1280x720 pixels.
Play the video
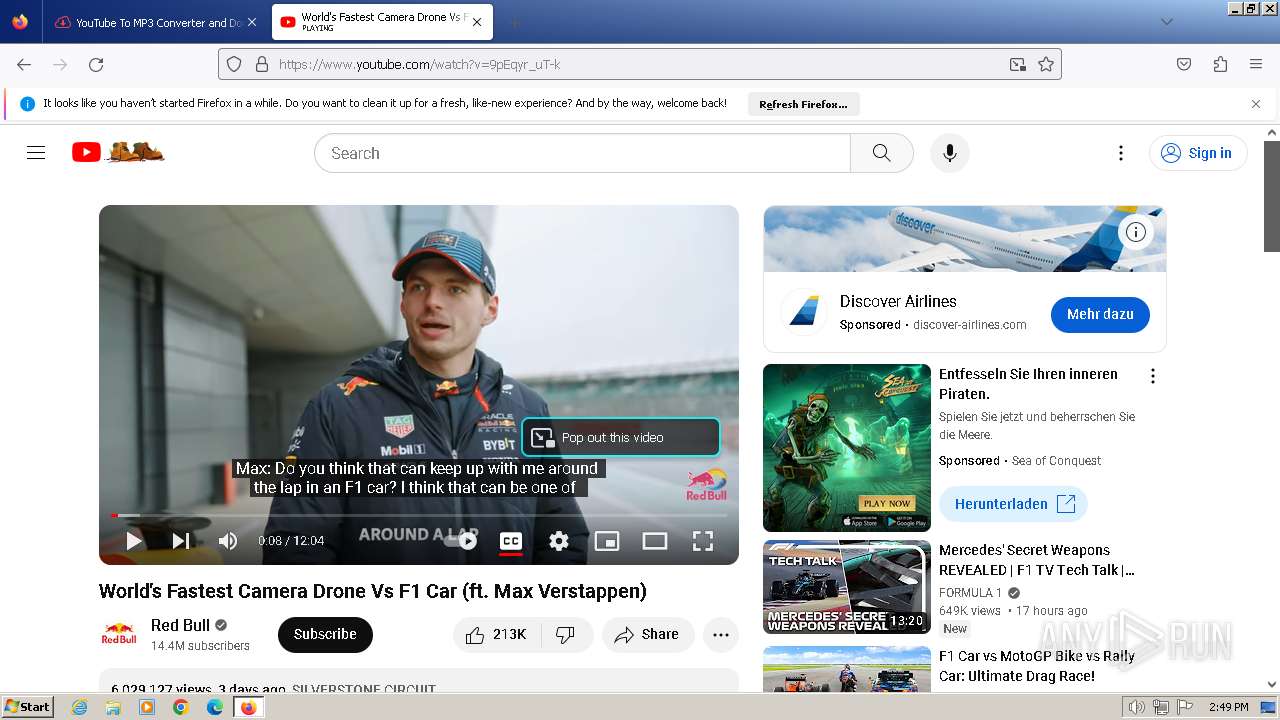134,541
